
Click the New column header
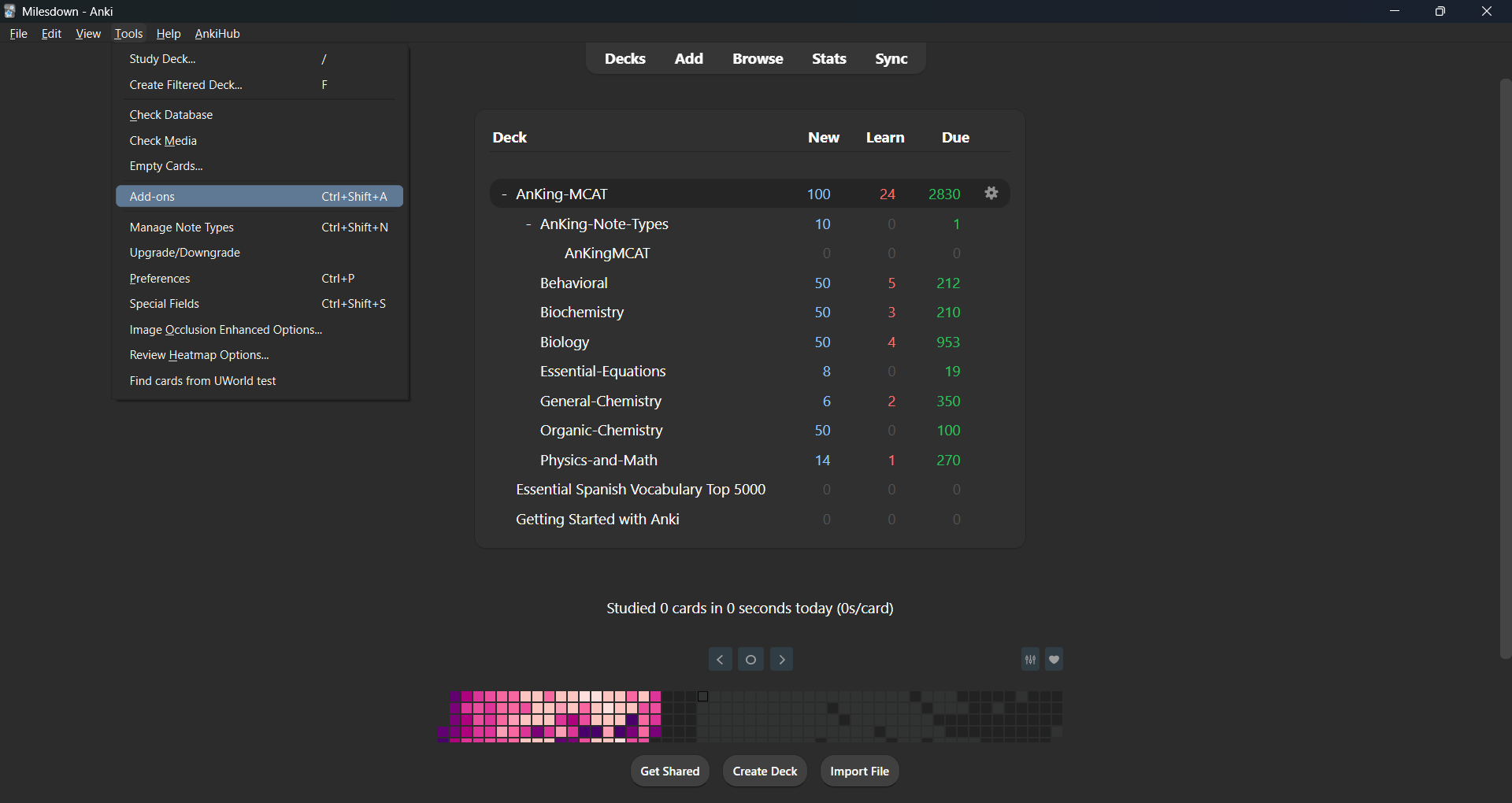824,138
